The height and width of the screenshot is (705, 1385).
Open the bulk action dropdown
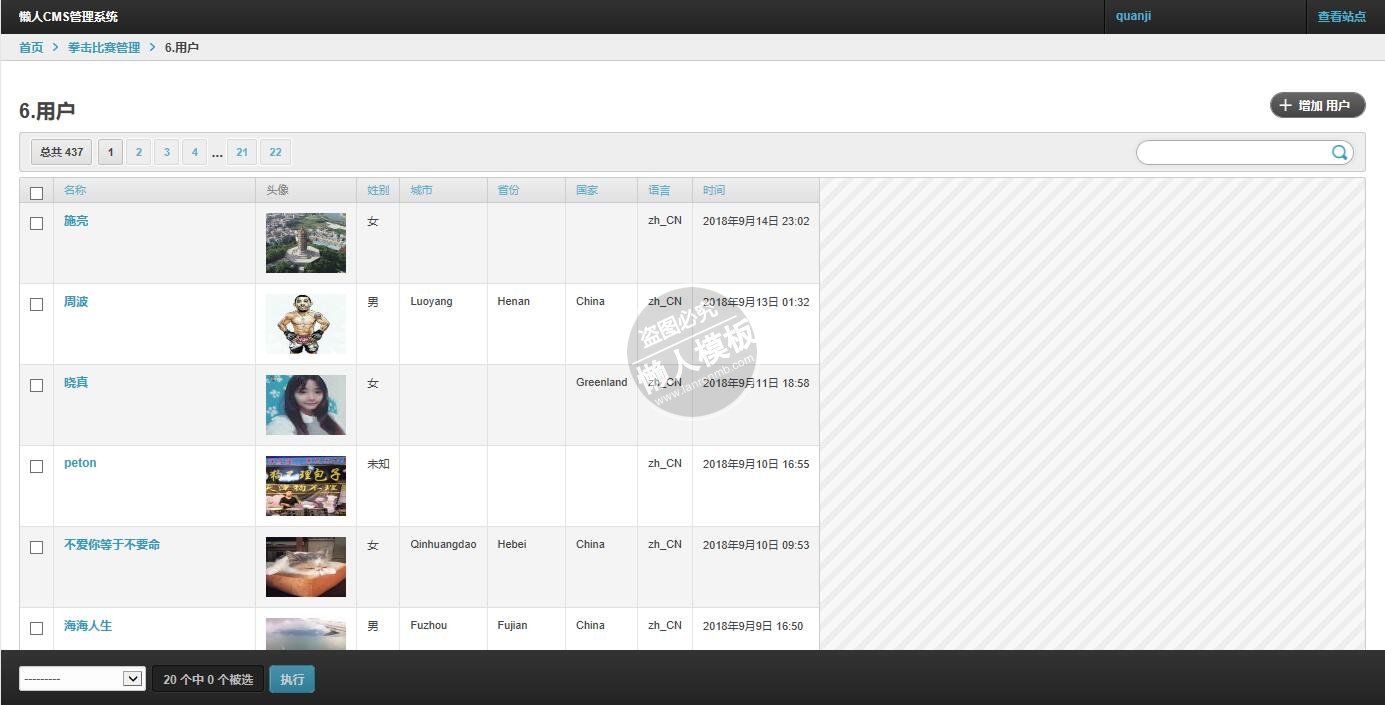click(82, 679)
